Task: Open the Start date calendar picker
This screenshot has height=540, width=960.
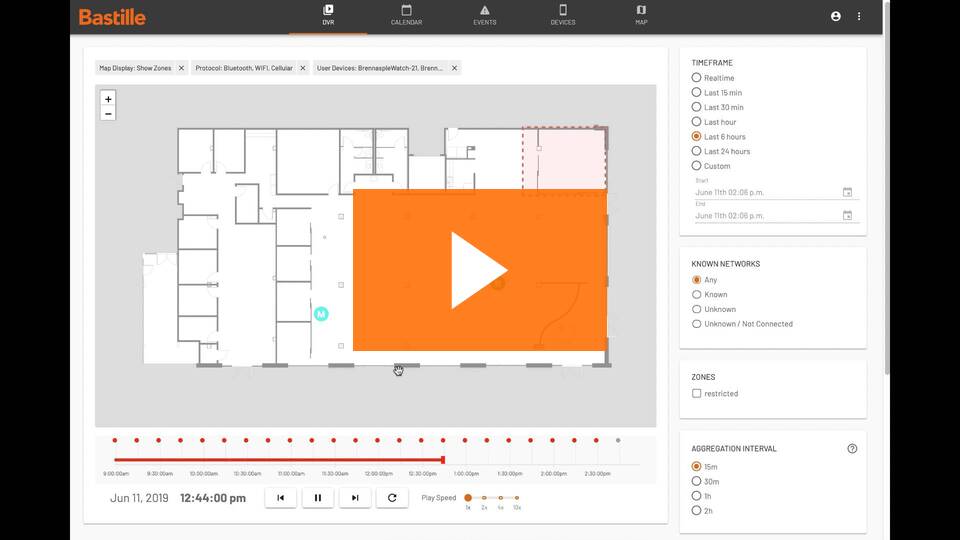Action: [847, 192]
